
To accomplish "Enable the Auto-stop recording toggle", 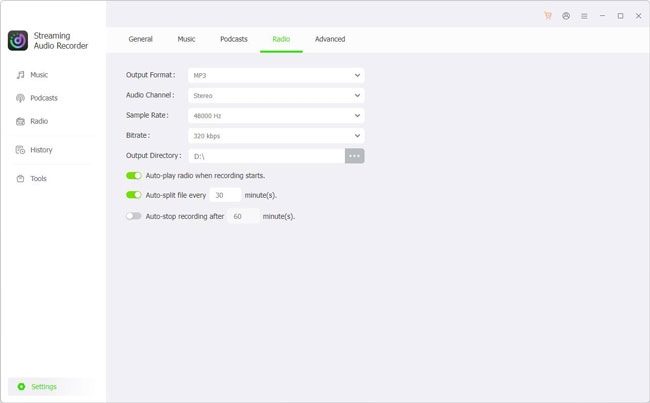I will tap(133, 216).
